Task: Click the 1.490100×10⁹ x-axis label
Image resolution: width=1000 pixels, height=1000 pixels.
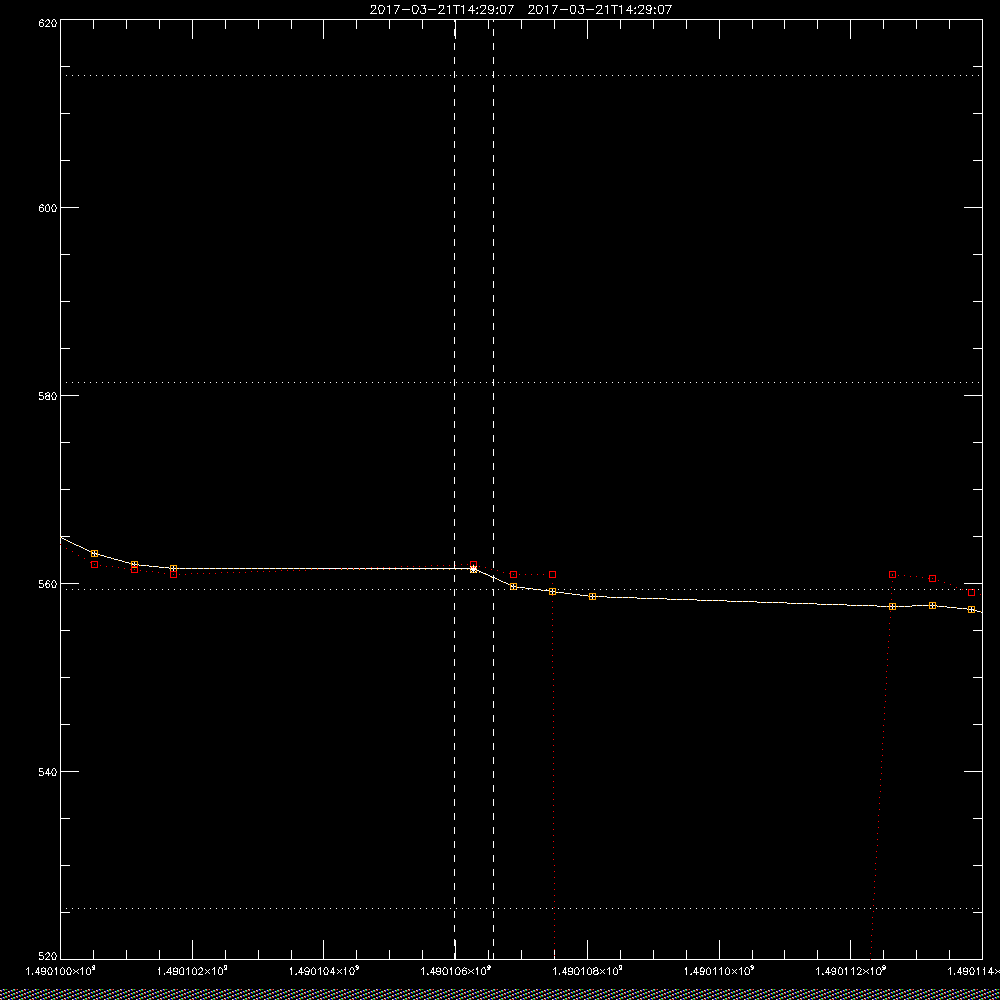Action: (x=61, y=971)
